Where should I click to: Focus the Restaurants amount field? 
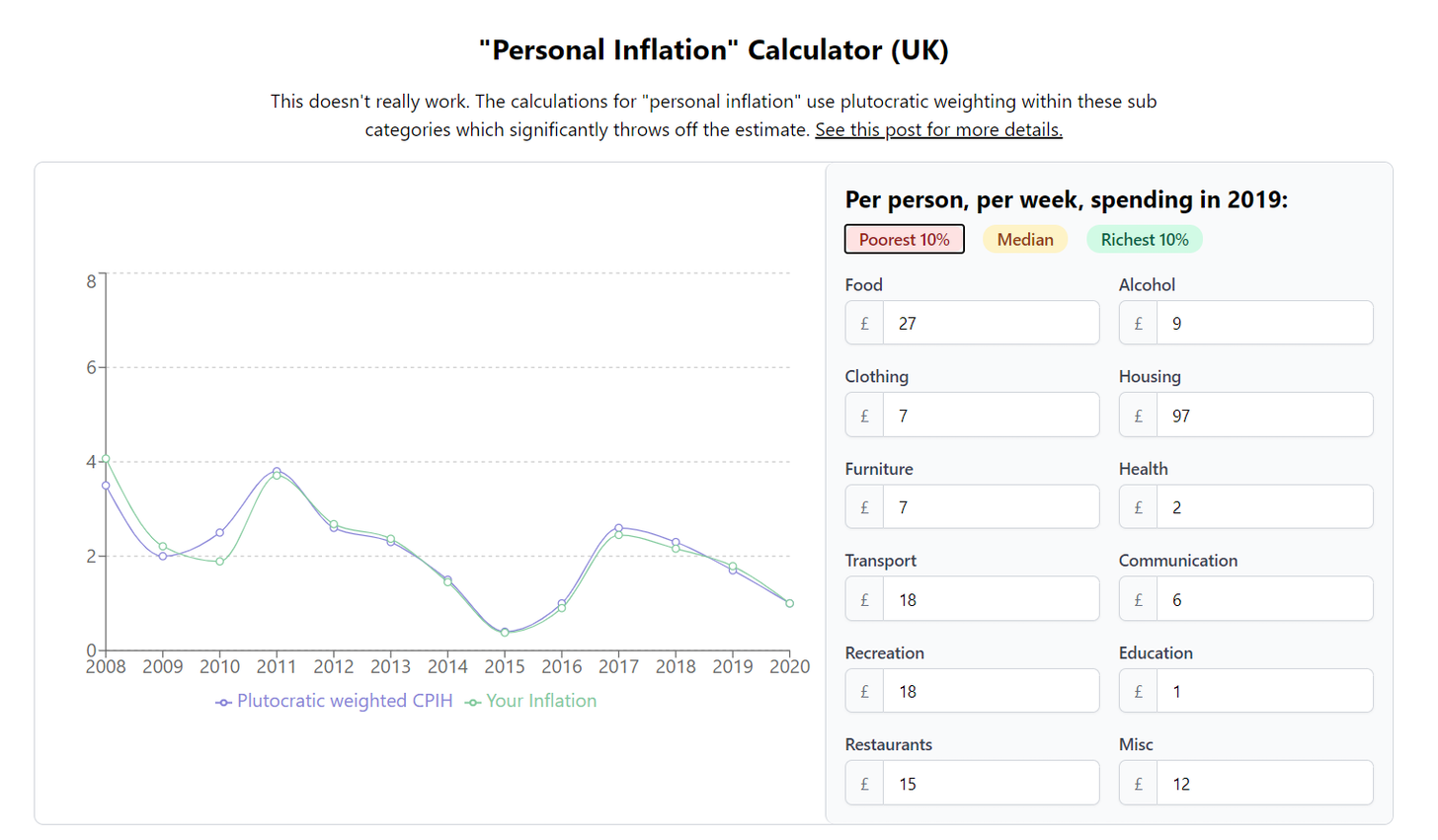(990, 784)
